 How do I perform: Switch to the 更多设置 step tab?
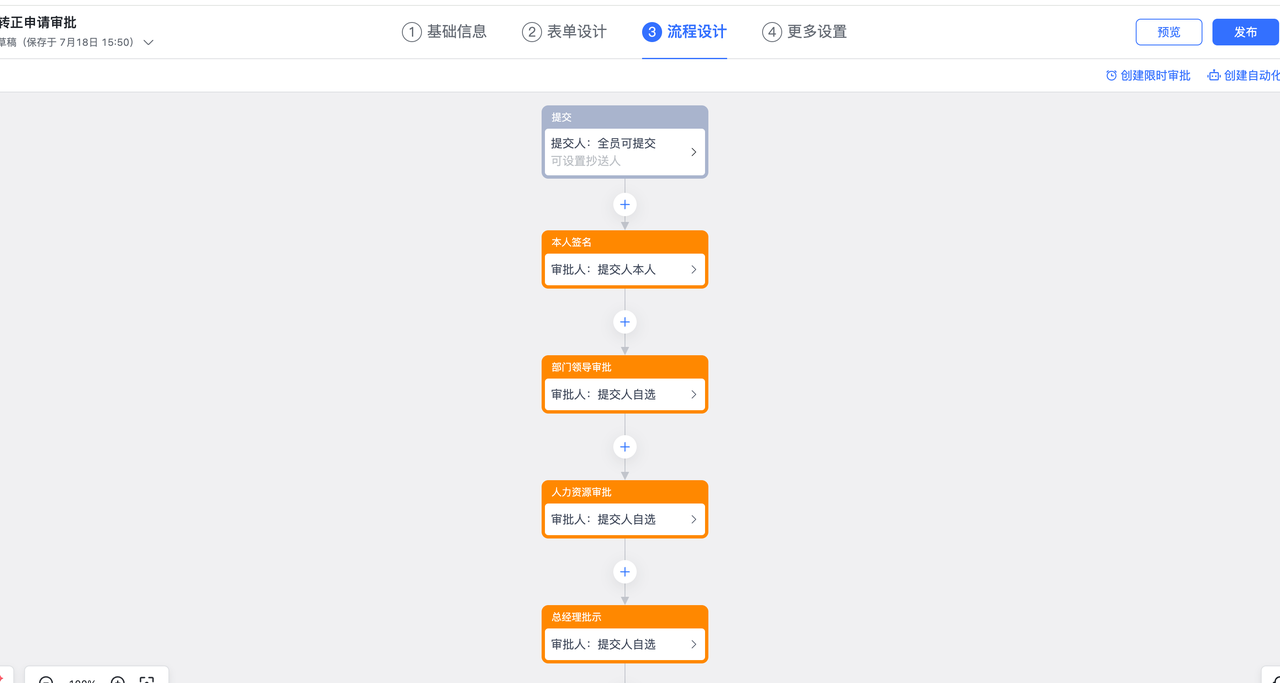coord(804,31)
